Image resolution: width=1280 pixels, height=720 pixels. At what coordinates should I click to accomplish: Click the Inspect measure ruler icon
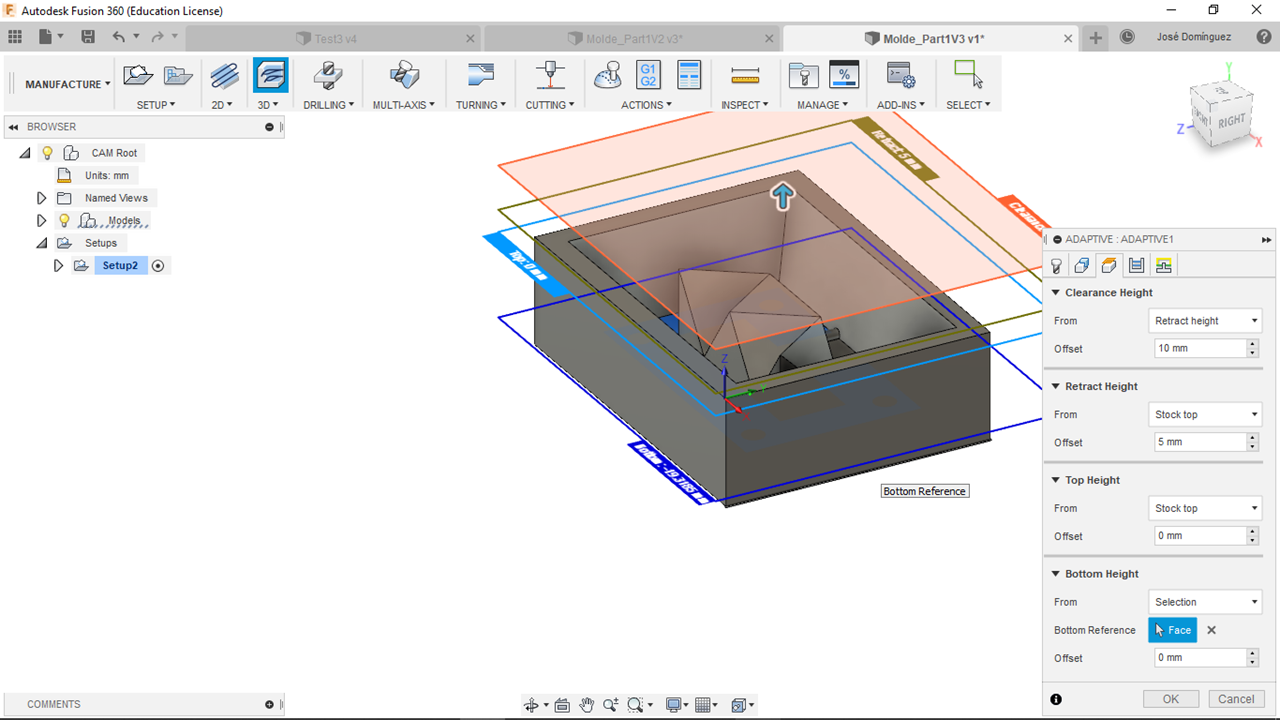click(745, 76)
